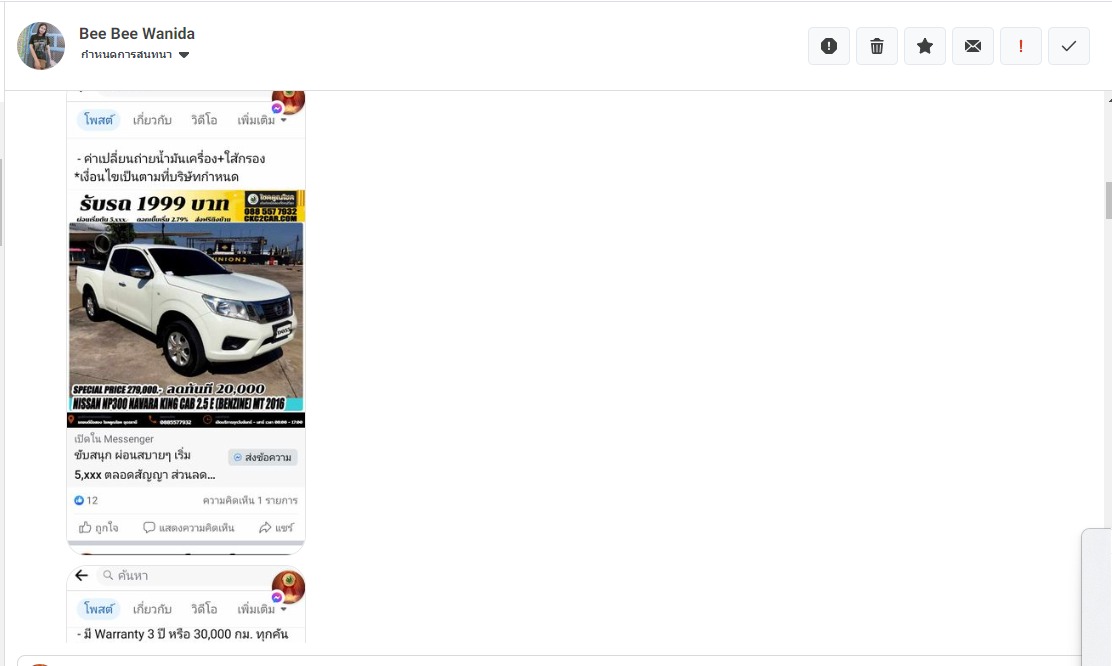Click the vertical scrollbar thumb
Image resolution: width=1112 pixels, height=666 pixels.
click(1108, 201)
